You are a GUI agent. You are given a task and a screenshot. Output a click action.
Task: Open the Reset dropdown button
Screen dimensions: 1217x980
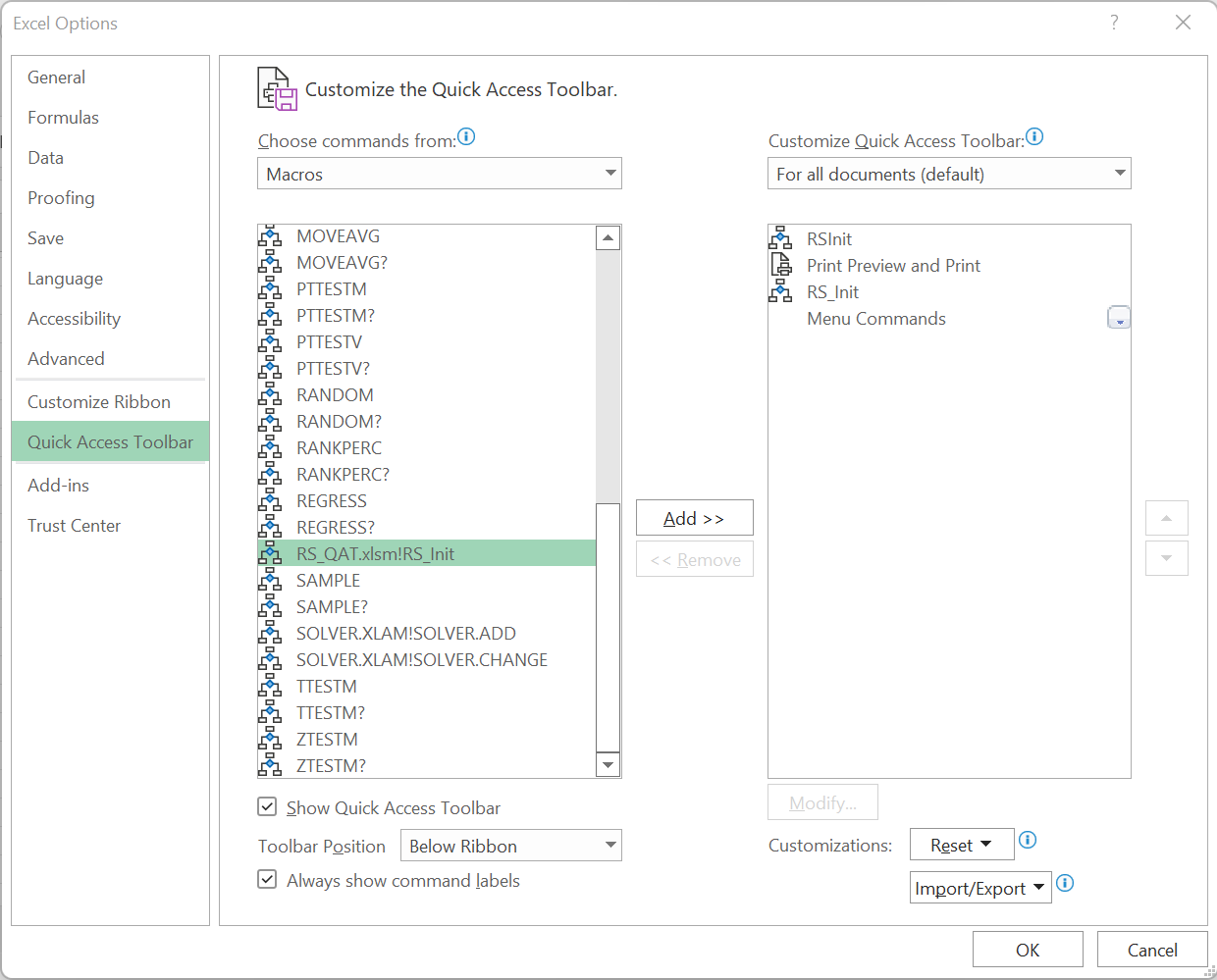tap(961, 845)
